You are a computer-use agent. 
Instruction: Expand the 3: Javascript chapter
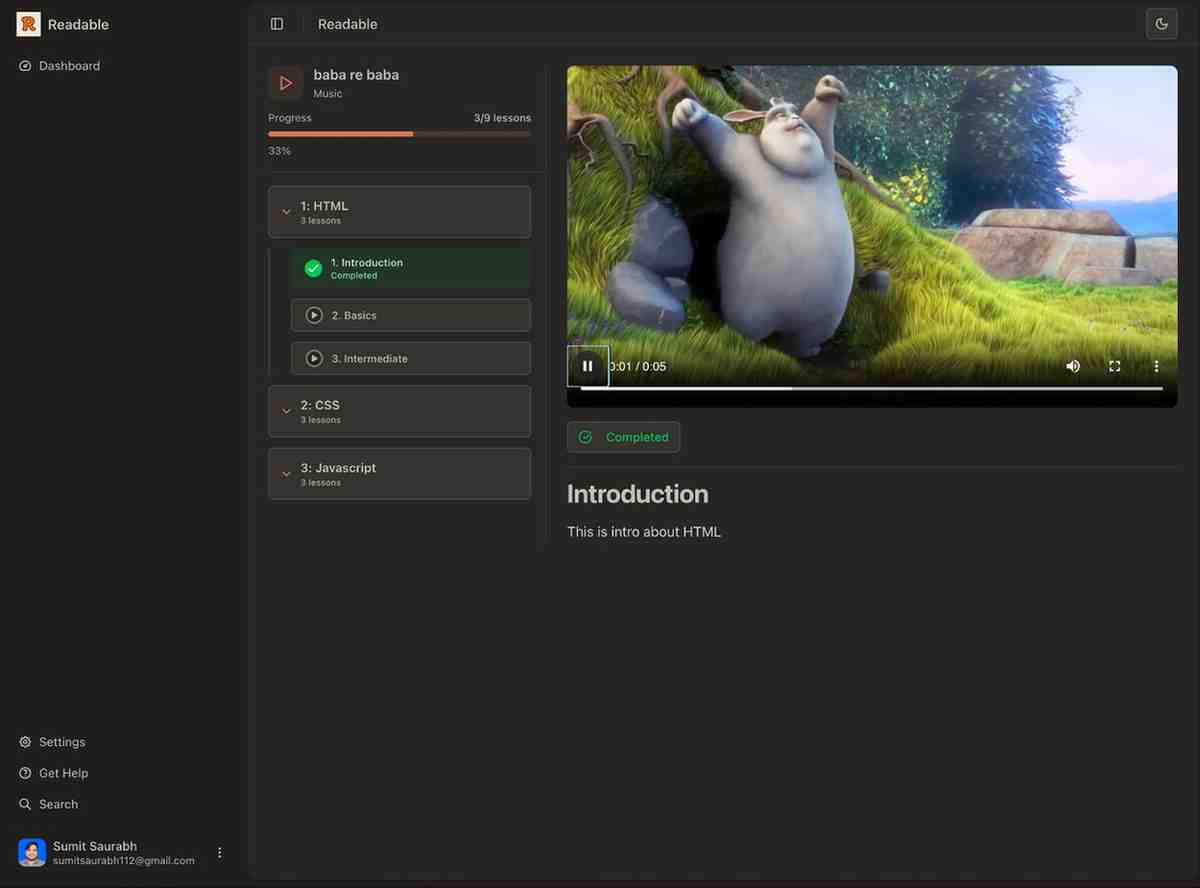[x=399, y=474]
